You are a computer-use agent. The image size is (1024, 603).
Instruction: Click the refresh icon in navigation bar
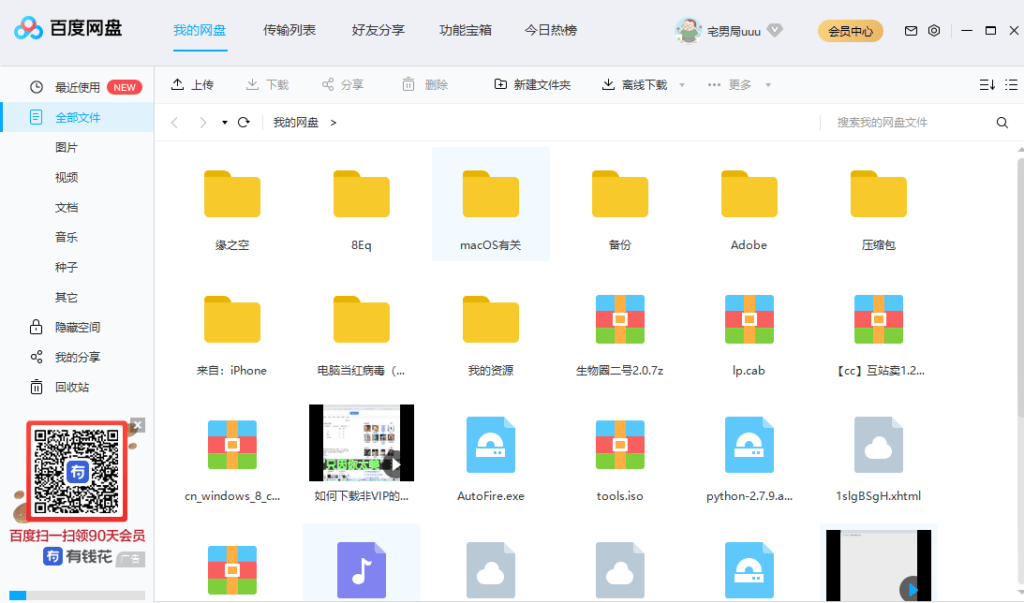tap(244, 122)
